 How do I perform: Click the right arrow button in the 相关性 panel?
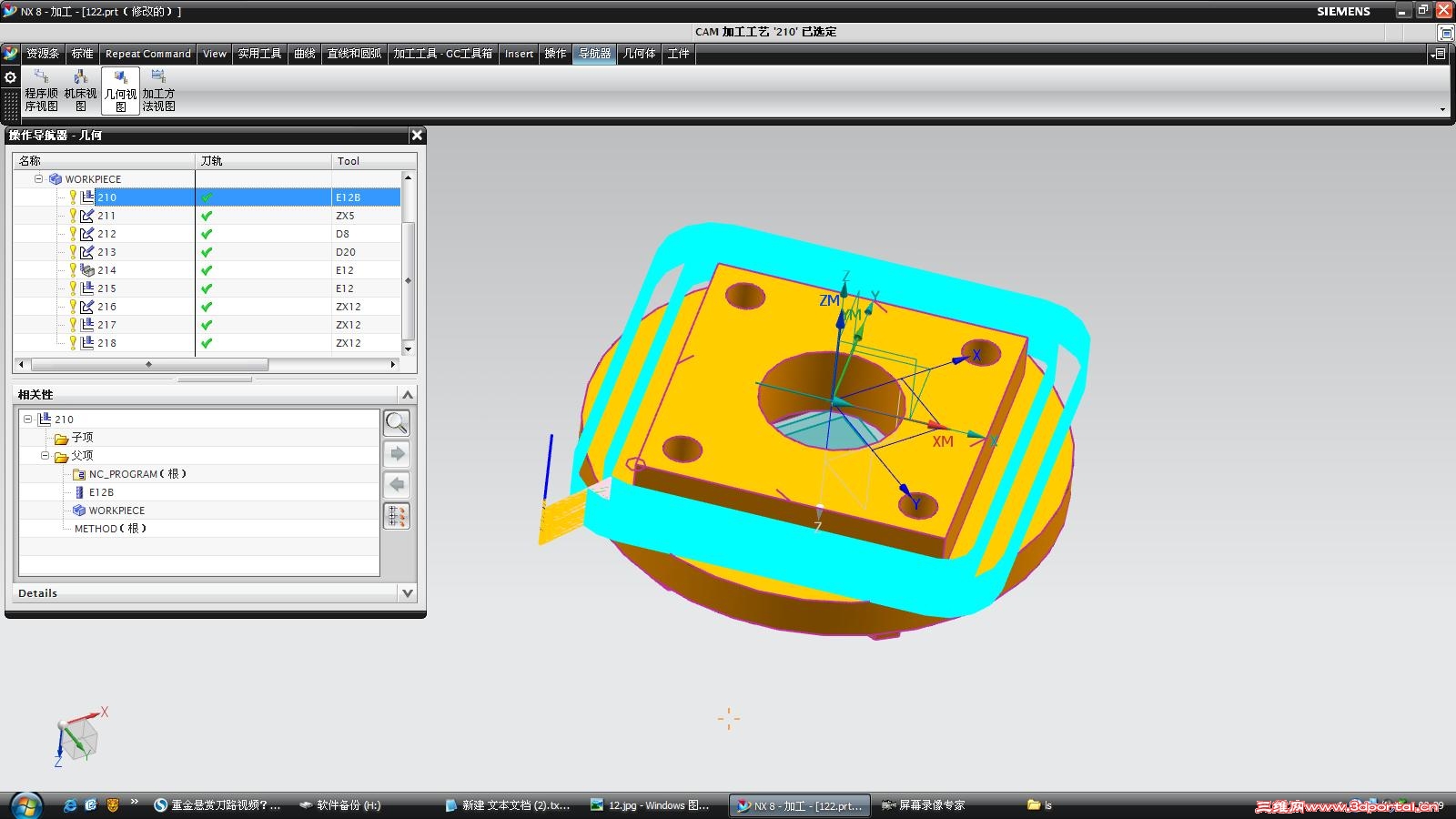click(x=397, y=453)
